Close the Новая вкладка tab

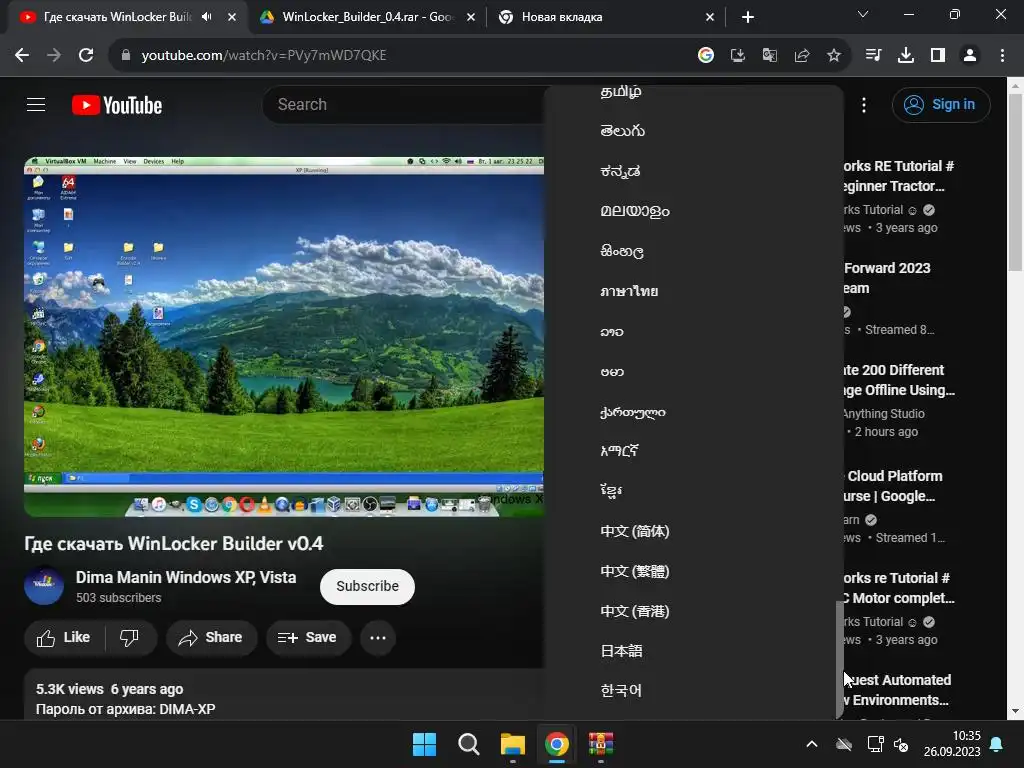[710, 17]
